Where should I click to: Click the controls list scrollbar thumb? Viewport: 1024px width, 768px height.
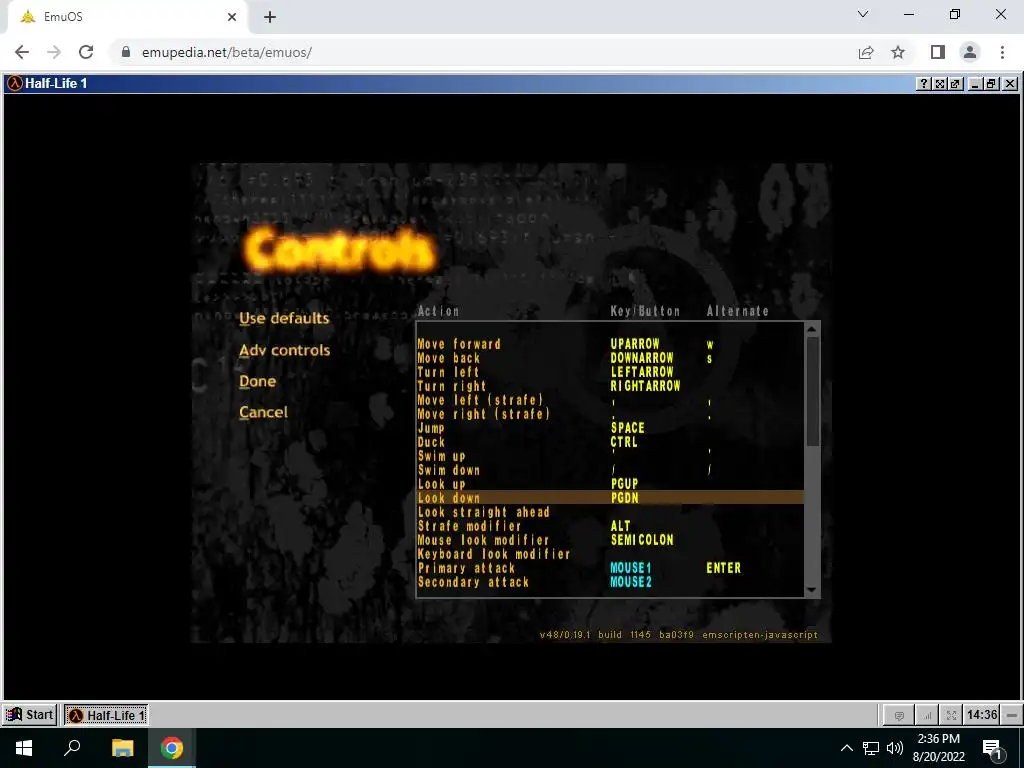tap(812, 392)
